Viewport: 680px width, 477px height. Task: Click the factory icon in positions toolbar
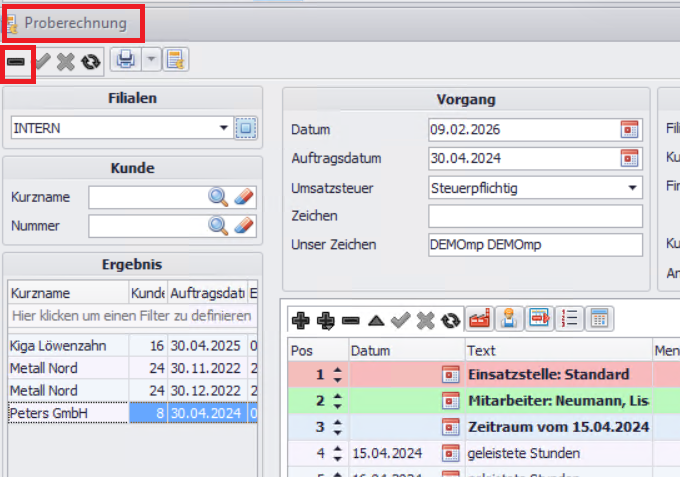pos(480,320)
